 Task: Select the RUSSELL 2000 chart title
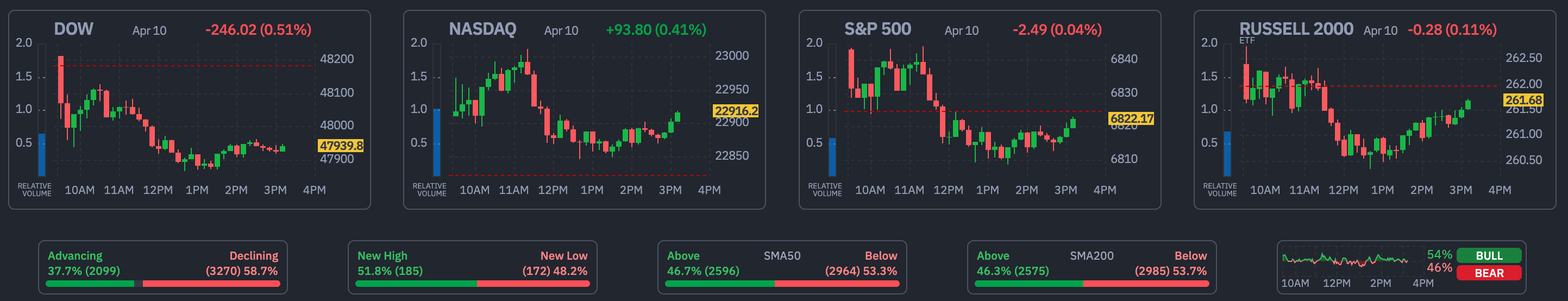(x=1296, y=29)
